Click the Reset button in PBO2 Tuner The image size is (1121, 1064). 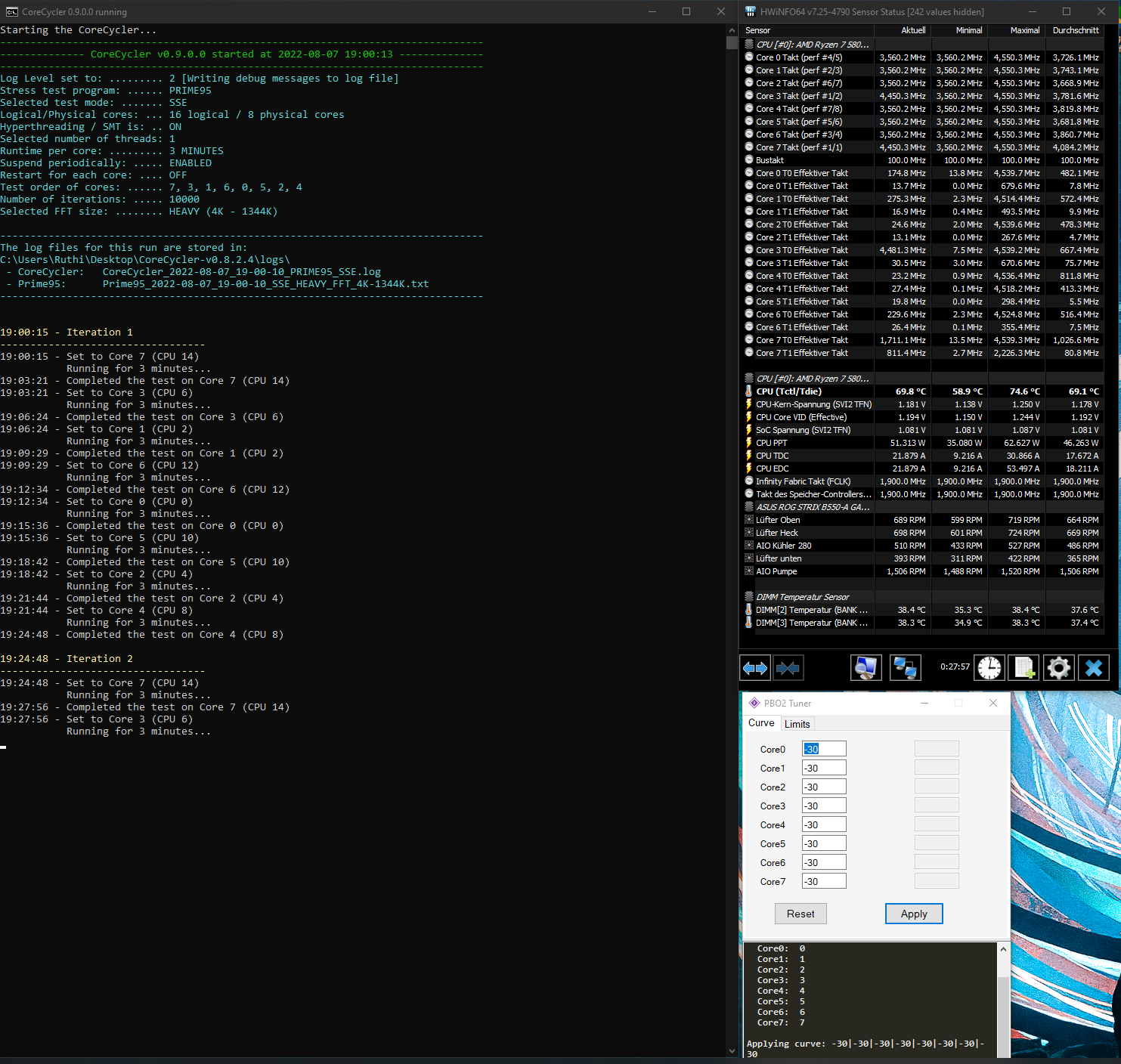[x=800, y=914]
